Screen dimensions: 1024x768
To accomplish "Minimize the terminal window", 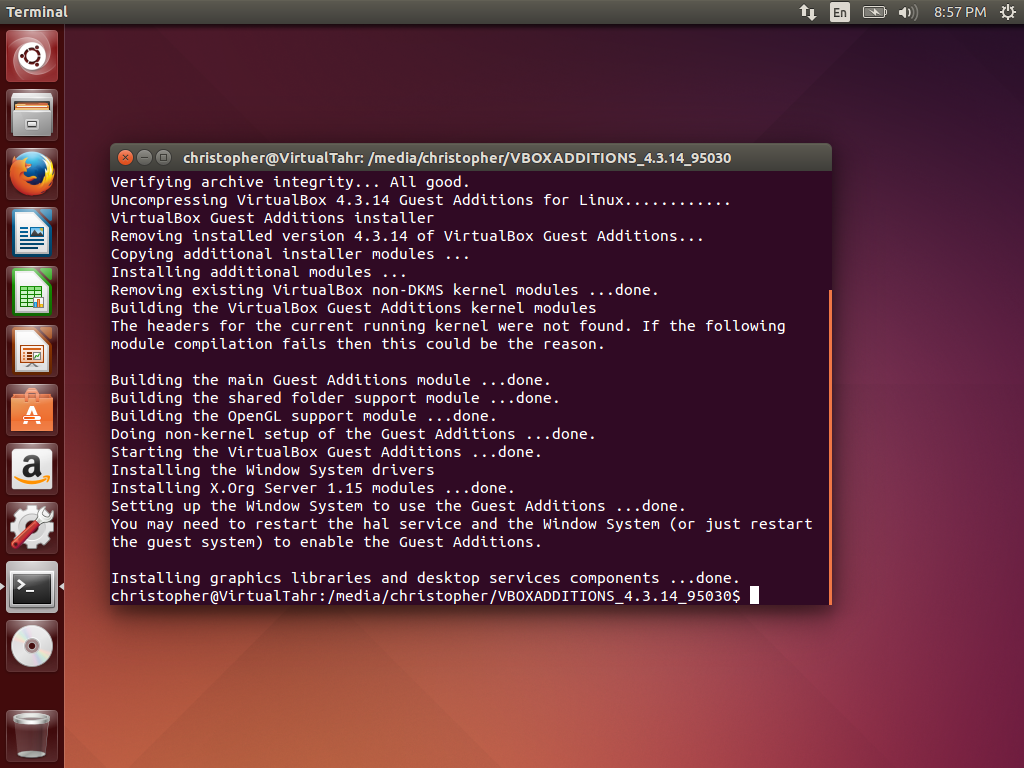I will tap(144, 157).
